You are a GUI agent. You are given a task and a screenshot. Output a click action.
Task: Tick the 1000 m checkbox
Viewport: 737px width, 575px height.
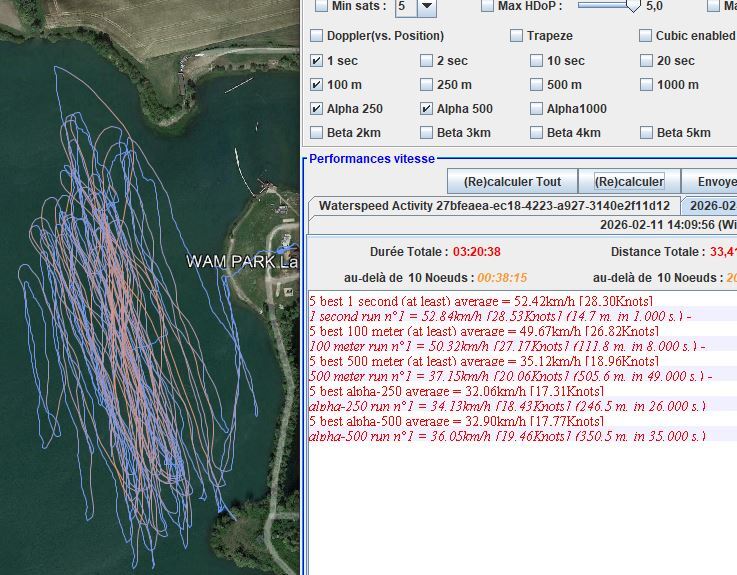click(x=646, y=85)
